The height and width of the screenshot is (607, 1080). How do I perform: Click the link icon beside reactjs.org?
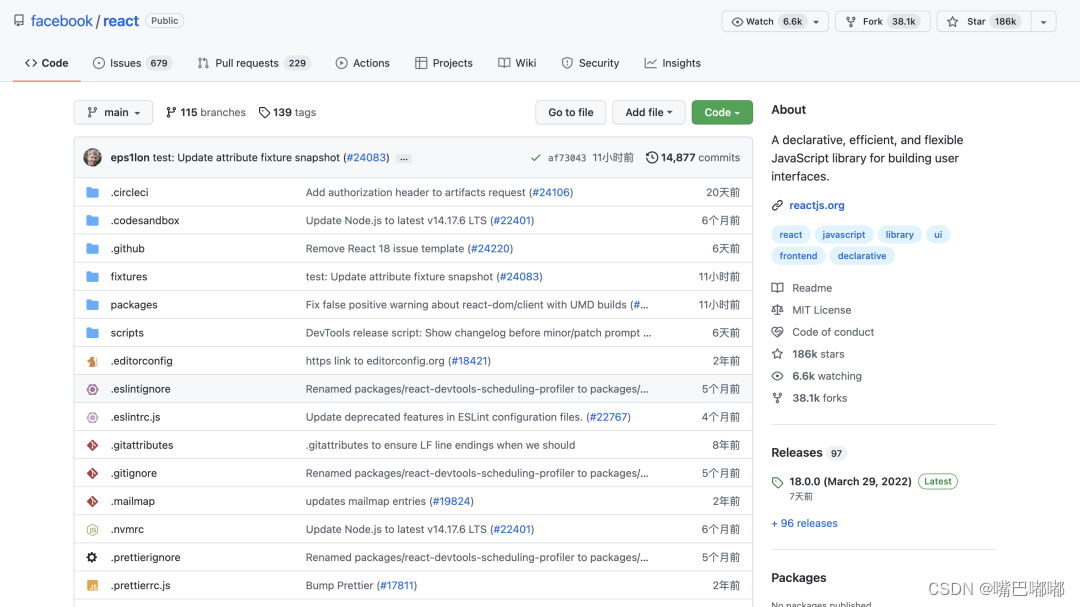777,205
